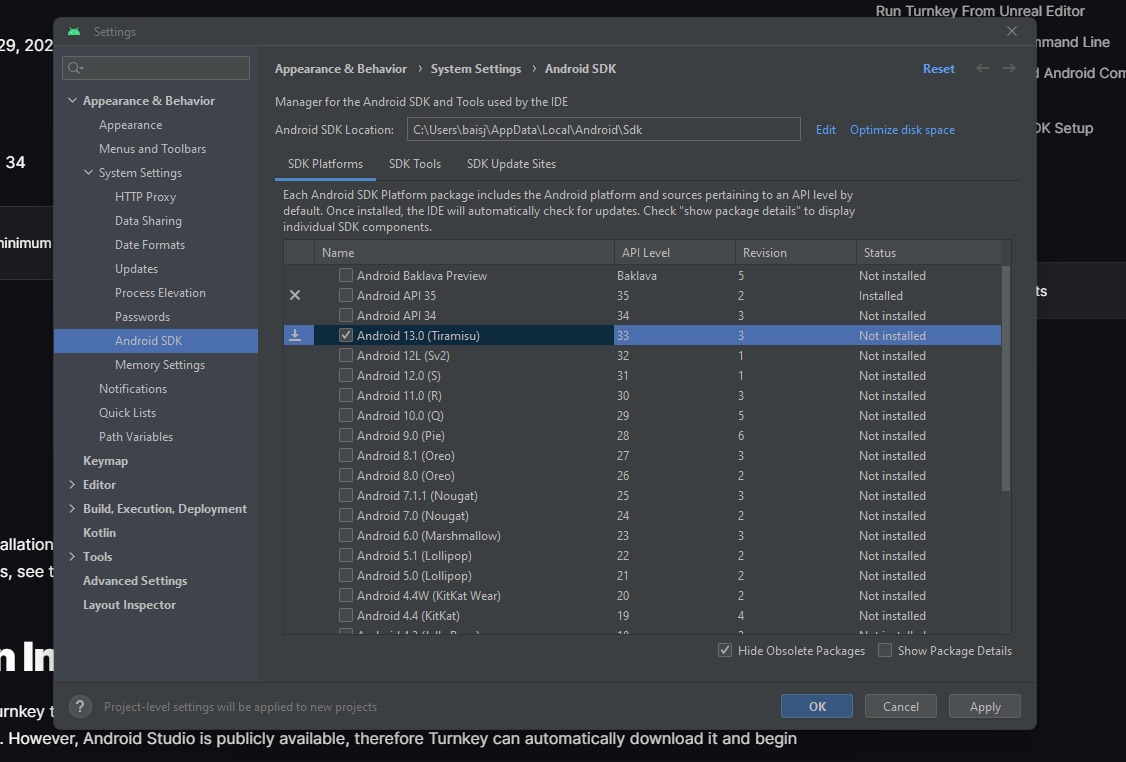1126x762 pixels.
Task: Focus the settings search field
Action: pyautogui.click(x=156, y=68)
